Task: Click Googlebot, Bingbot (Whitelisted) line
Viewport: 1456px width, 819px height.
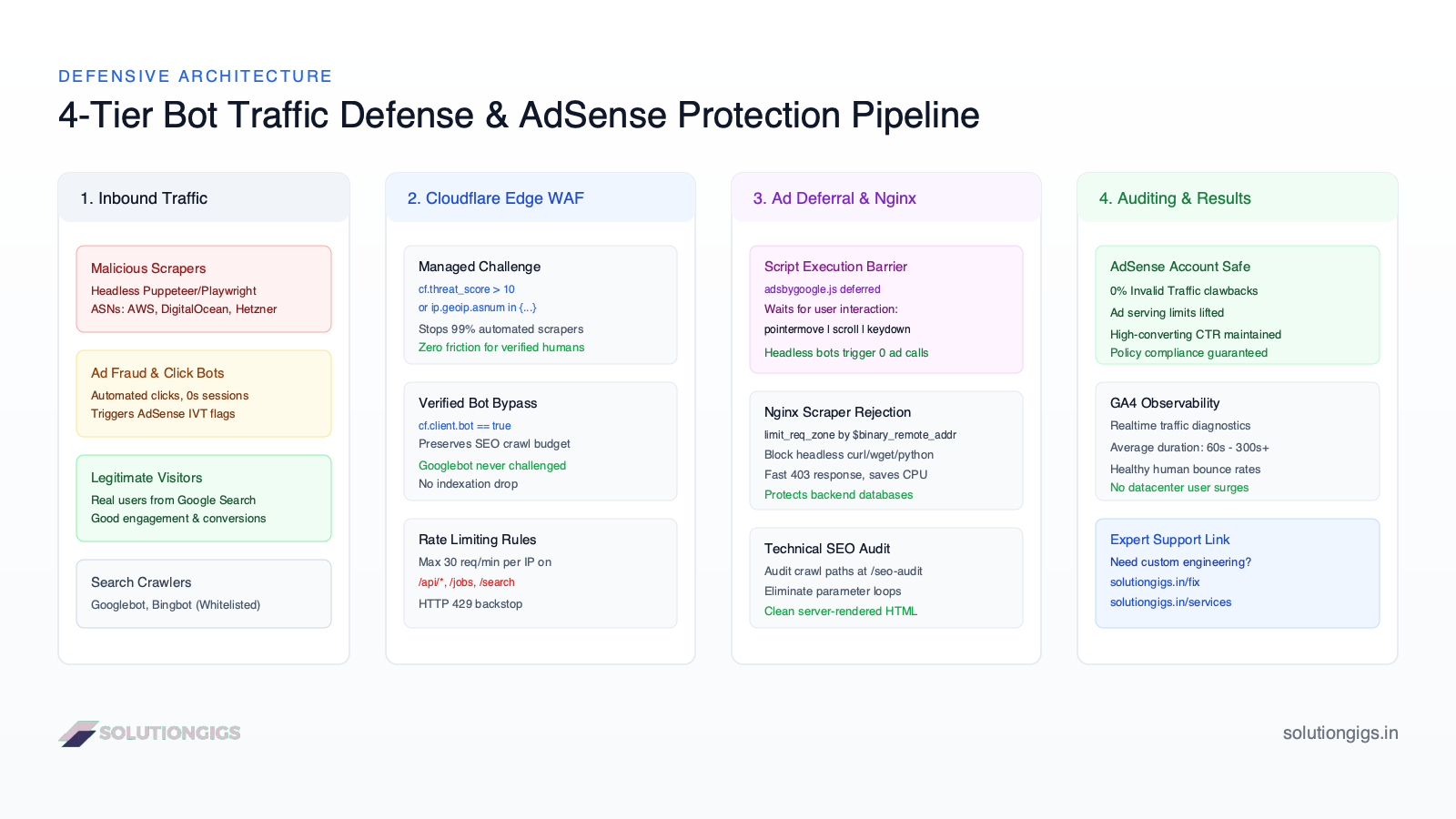Action: (176, 605)
